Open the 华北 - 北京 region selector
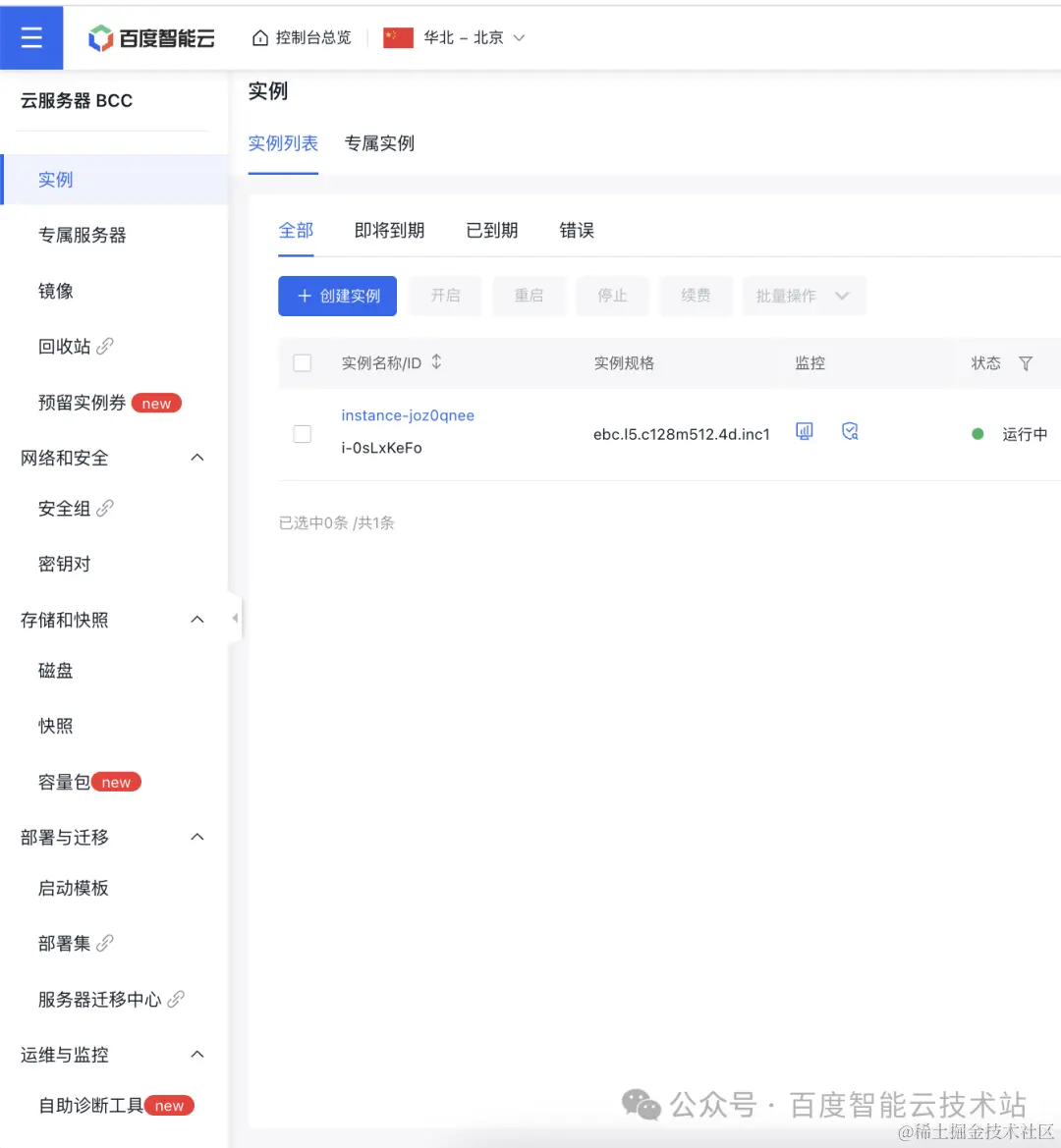Screen dimensions: 1061x1148 pos(454,37)
